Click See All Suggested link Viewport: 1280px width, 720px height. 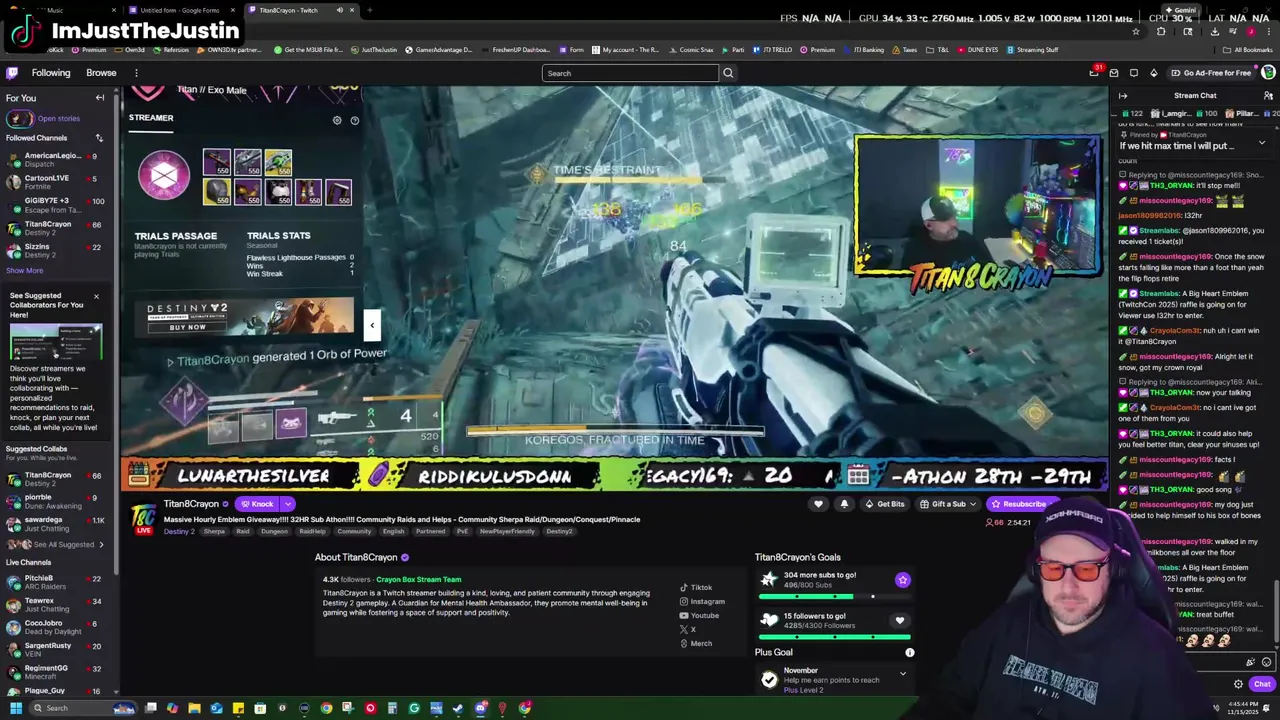pyautogui.click(x=63, y=545)
